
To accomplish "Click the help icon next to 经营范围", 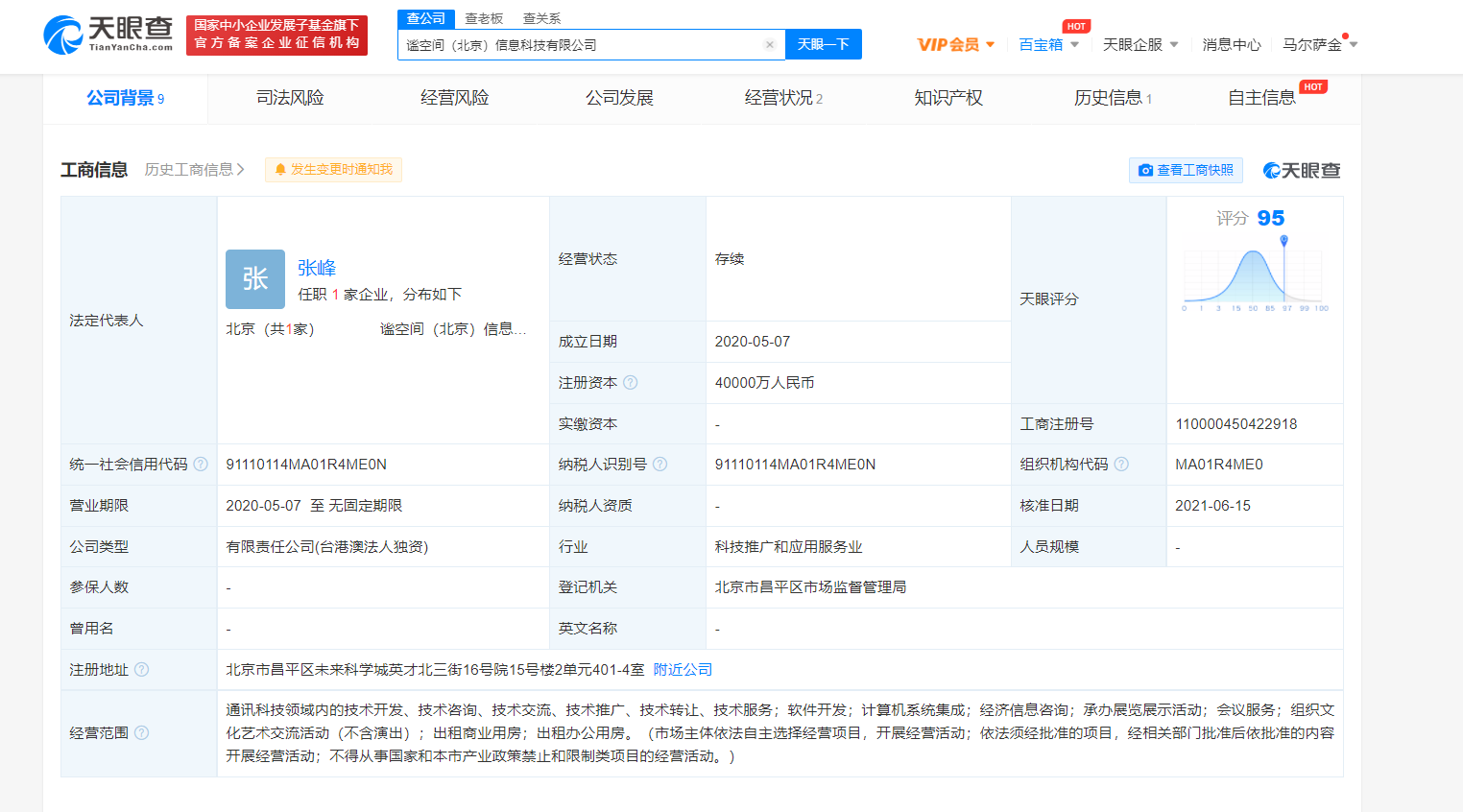I will tap(140, 731).
